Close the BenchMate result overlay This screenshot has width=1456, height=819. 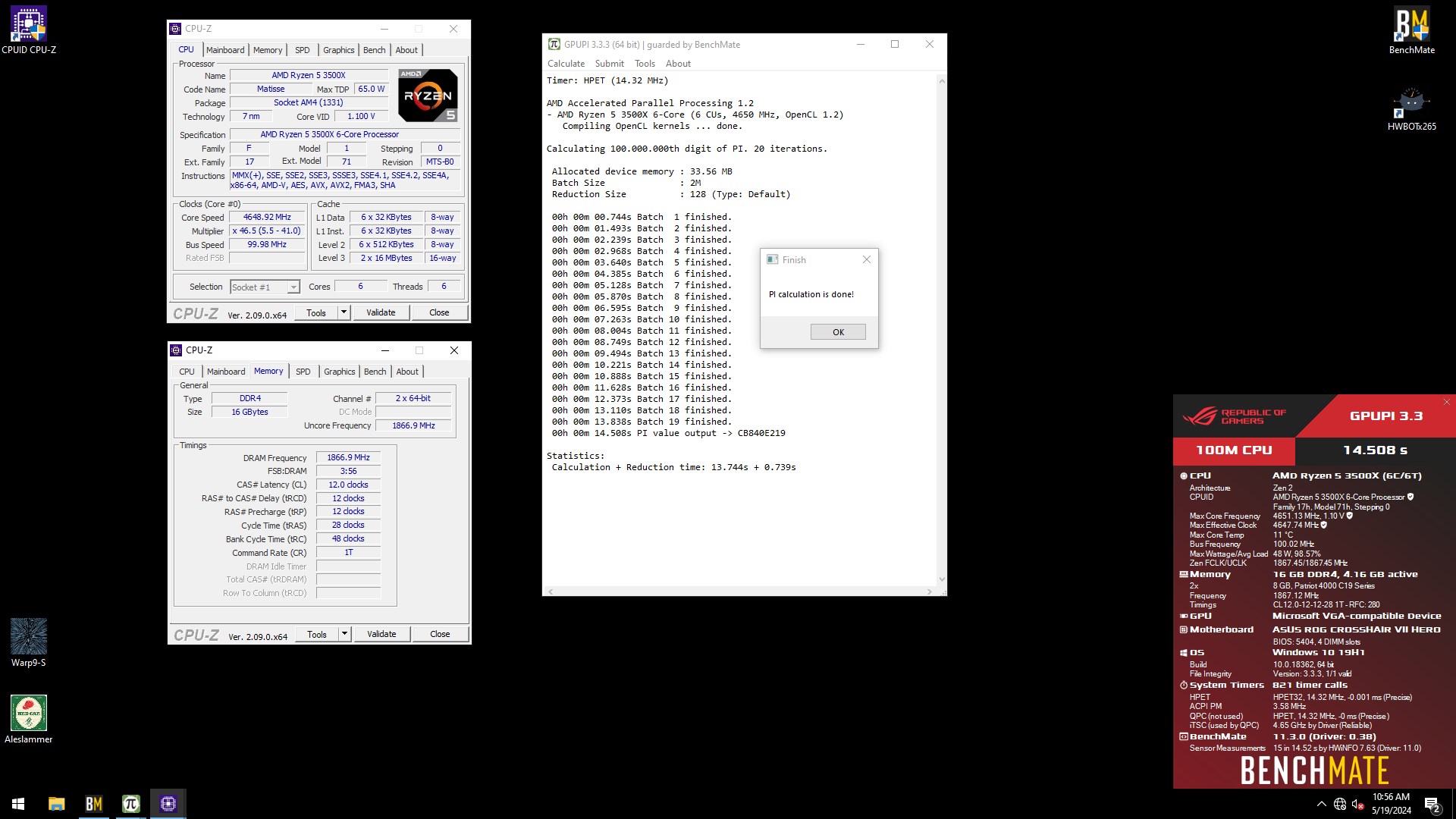point(1446,402)
